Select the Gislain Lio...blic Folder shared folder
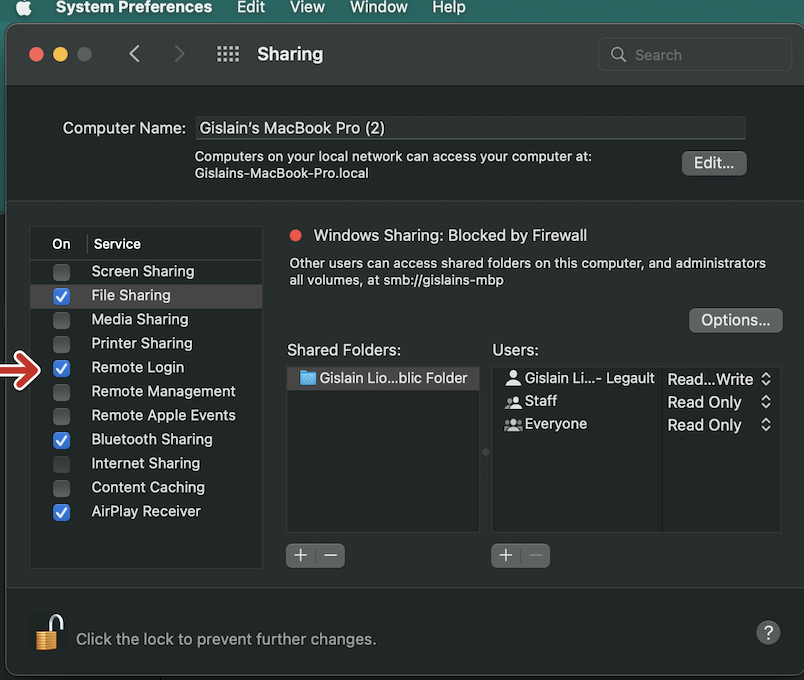The height and width of the screenshot is (680, 804). (x=383, y=378)
